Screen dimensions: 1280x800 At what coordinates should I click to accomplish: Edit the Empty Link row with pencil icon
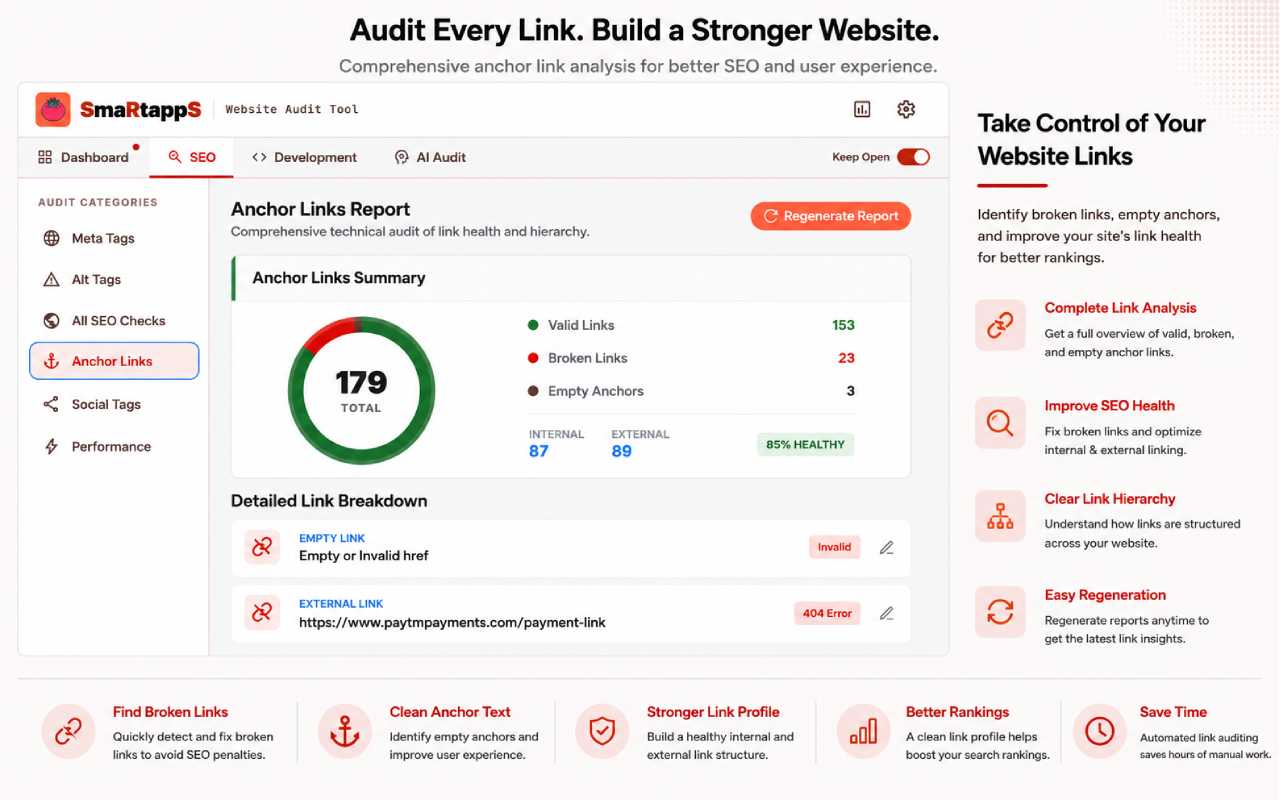[886, 547]
